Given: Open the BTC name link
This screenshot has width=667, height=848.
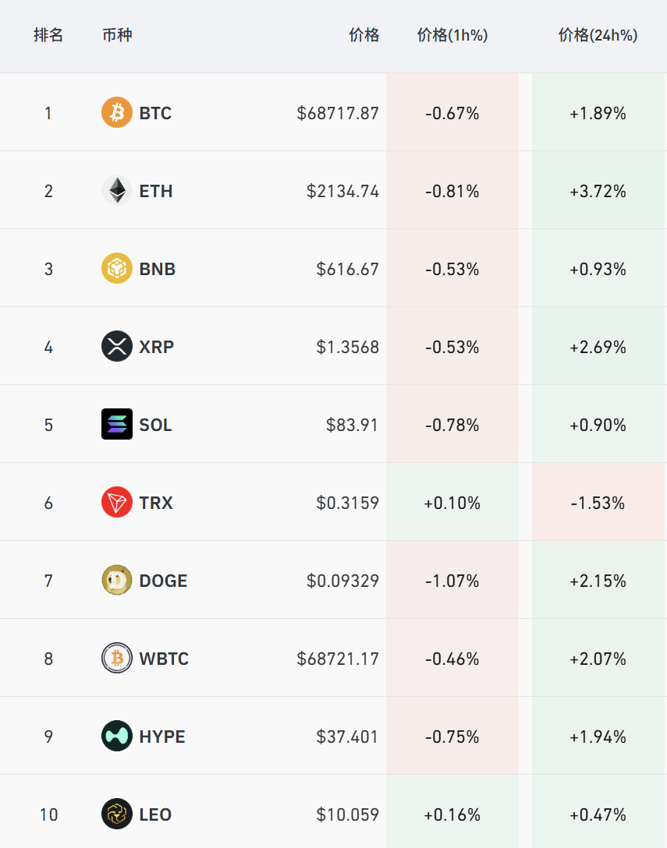Looking at the screenshot, I should pos(156,113).
